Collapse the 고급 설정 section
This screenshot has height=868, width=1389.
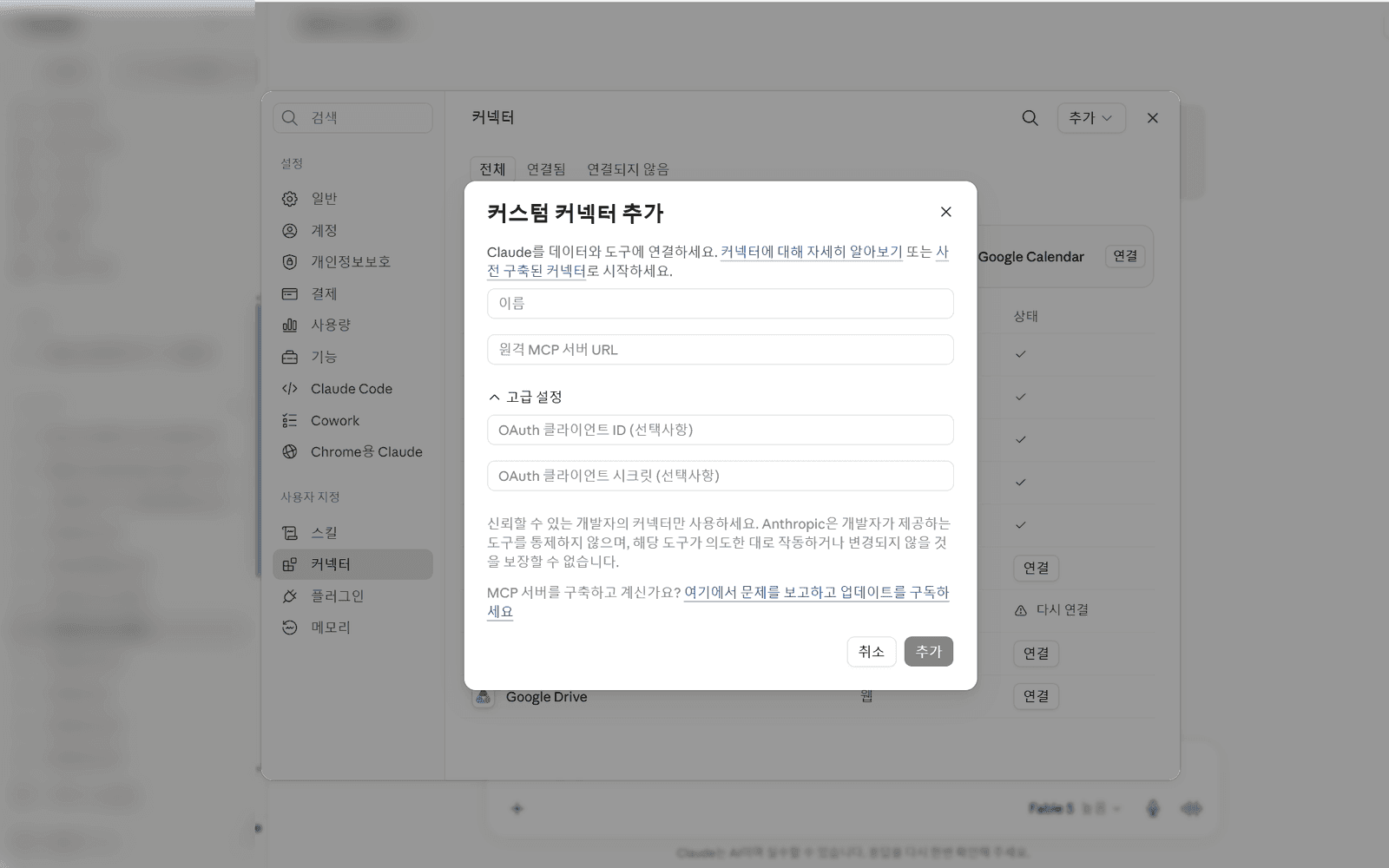coord(525,397)
